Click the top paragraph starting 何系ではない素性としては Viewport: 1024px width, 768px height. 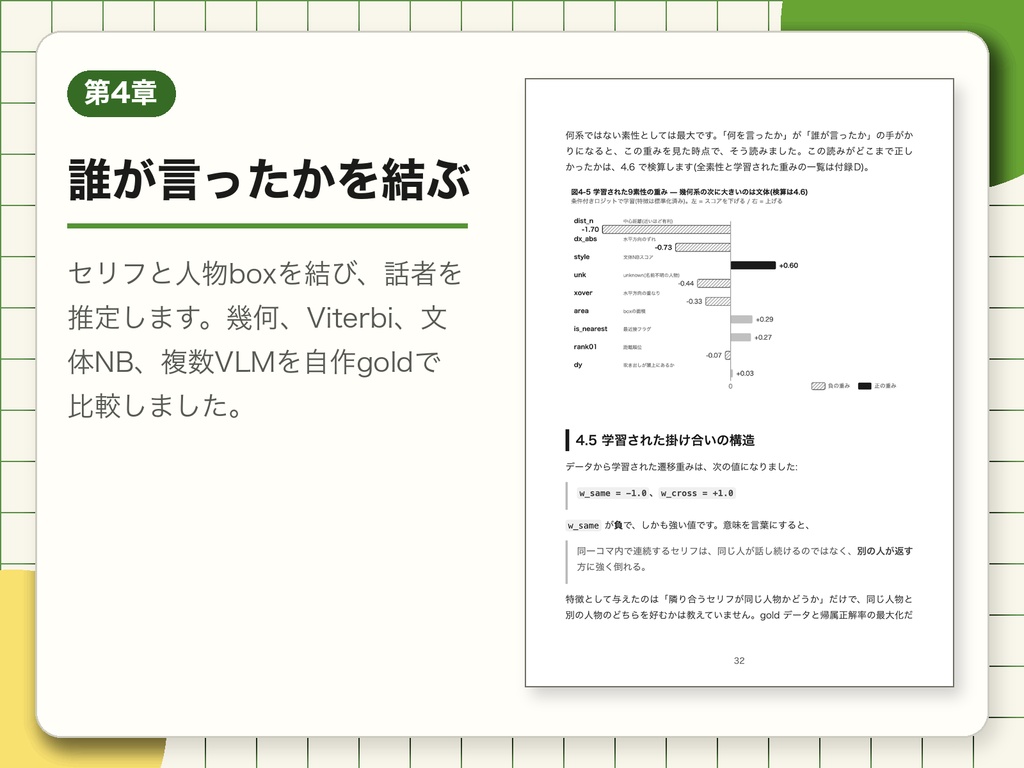pos(739,151)
